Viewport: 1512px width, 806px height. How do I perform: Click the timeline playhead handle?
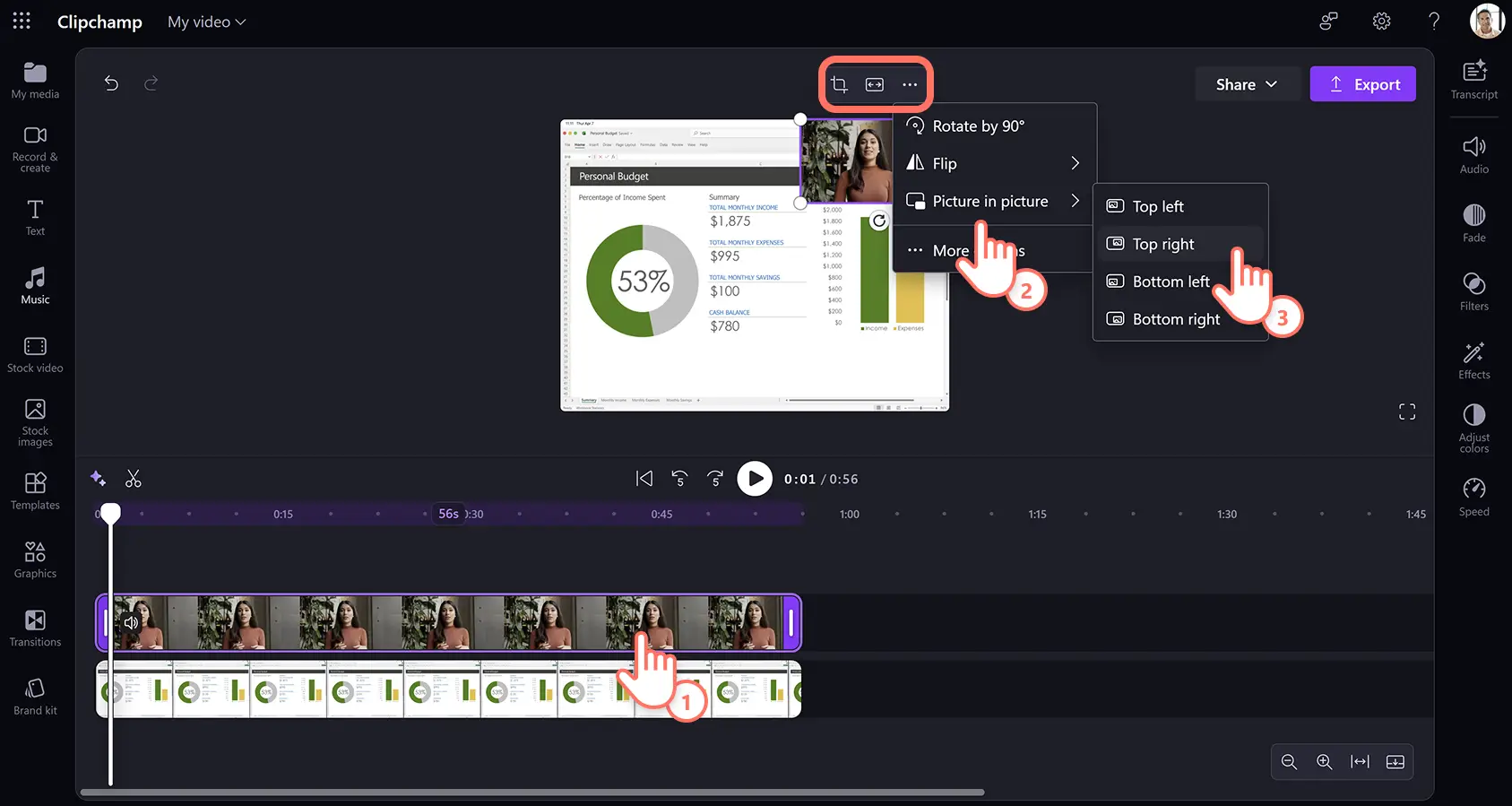pyautogui.click(x=110, y=513)
